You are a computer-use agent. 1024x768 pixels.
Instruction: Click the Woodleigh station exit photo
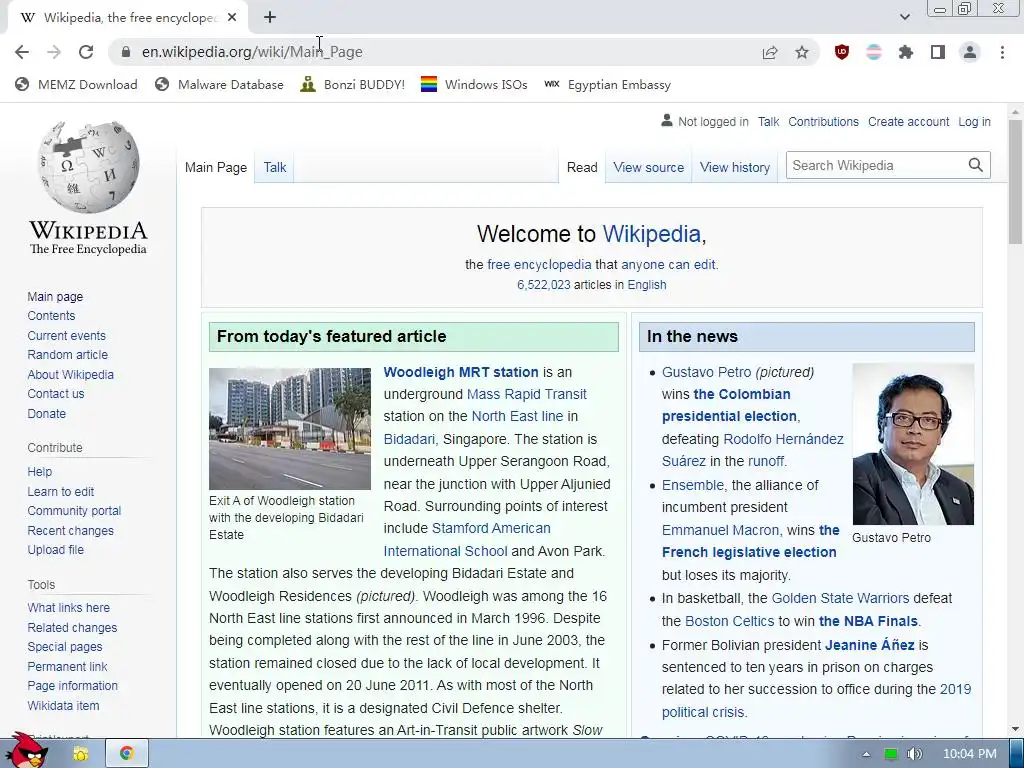[x=290, y=428]
